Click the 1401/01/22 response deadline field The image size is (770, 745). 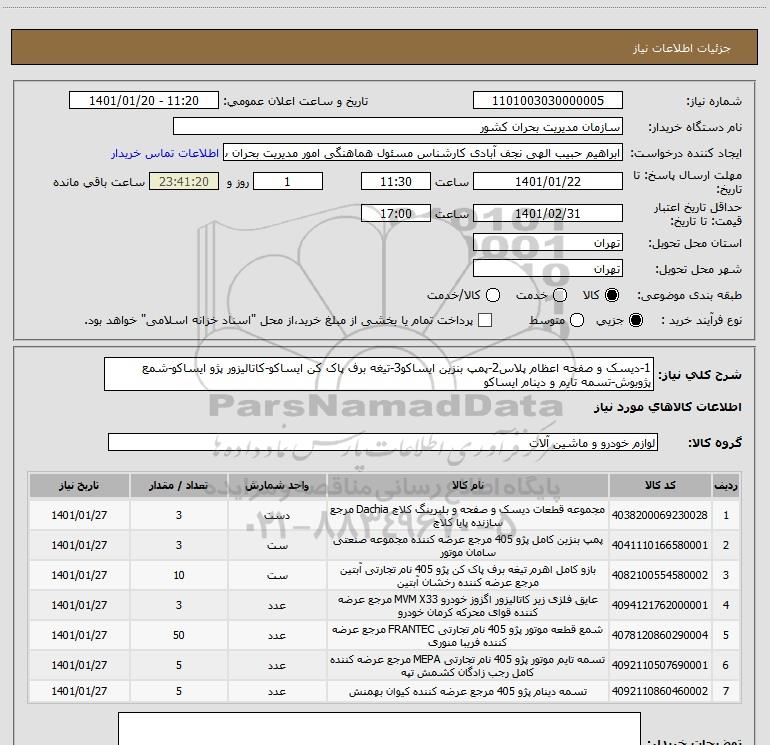tap(548, 182)
